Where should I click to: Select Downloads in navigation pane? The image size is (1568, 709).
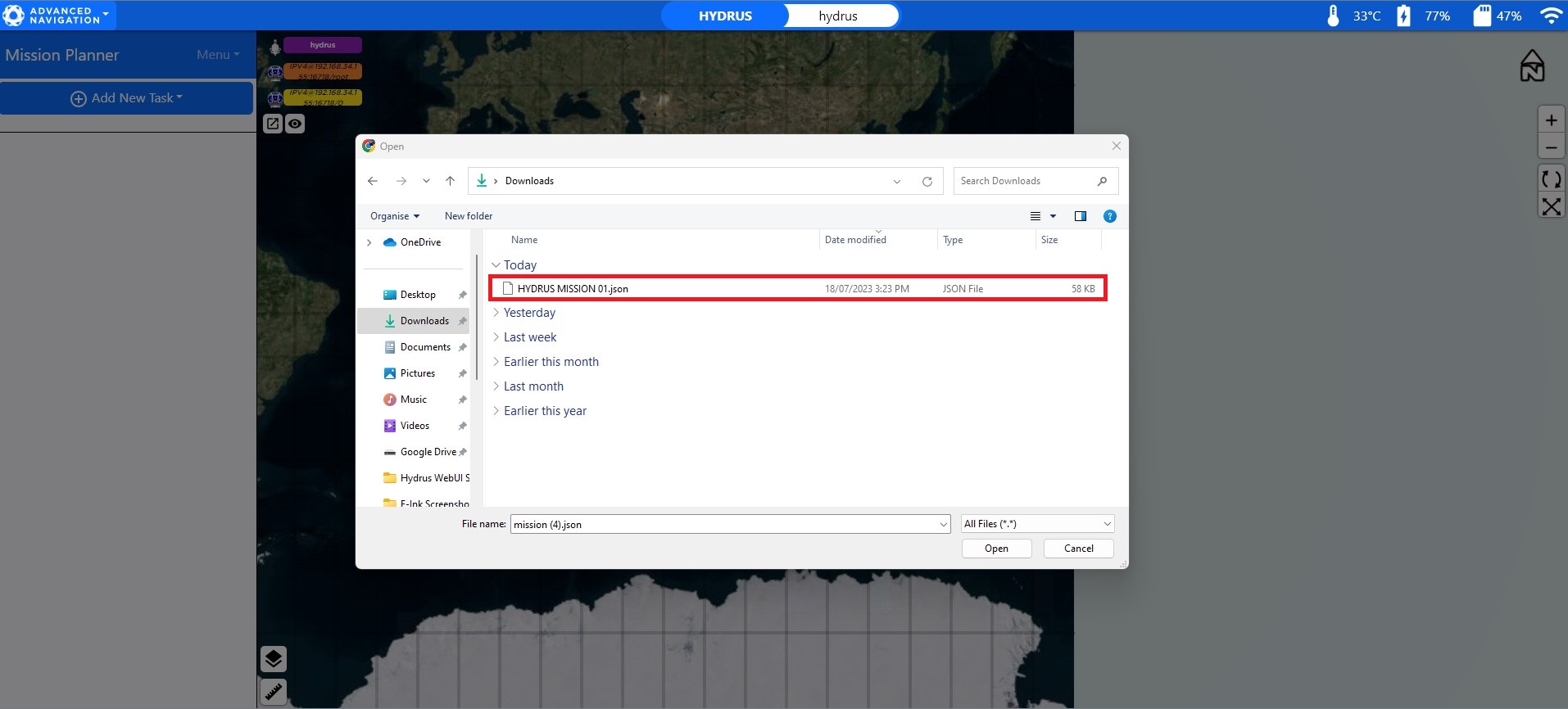point(414,321)
